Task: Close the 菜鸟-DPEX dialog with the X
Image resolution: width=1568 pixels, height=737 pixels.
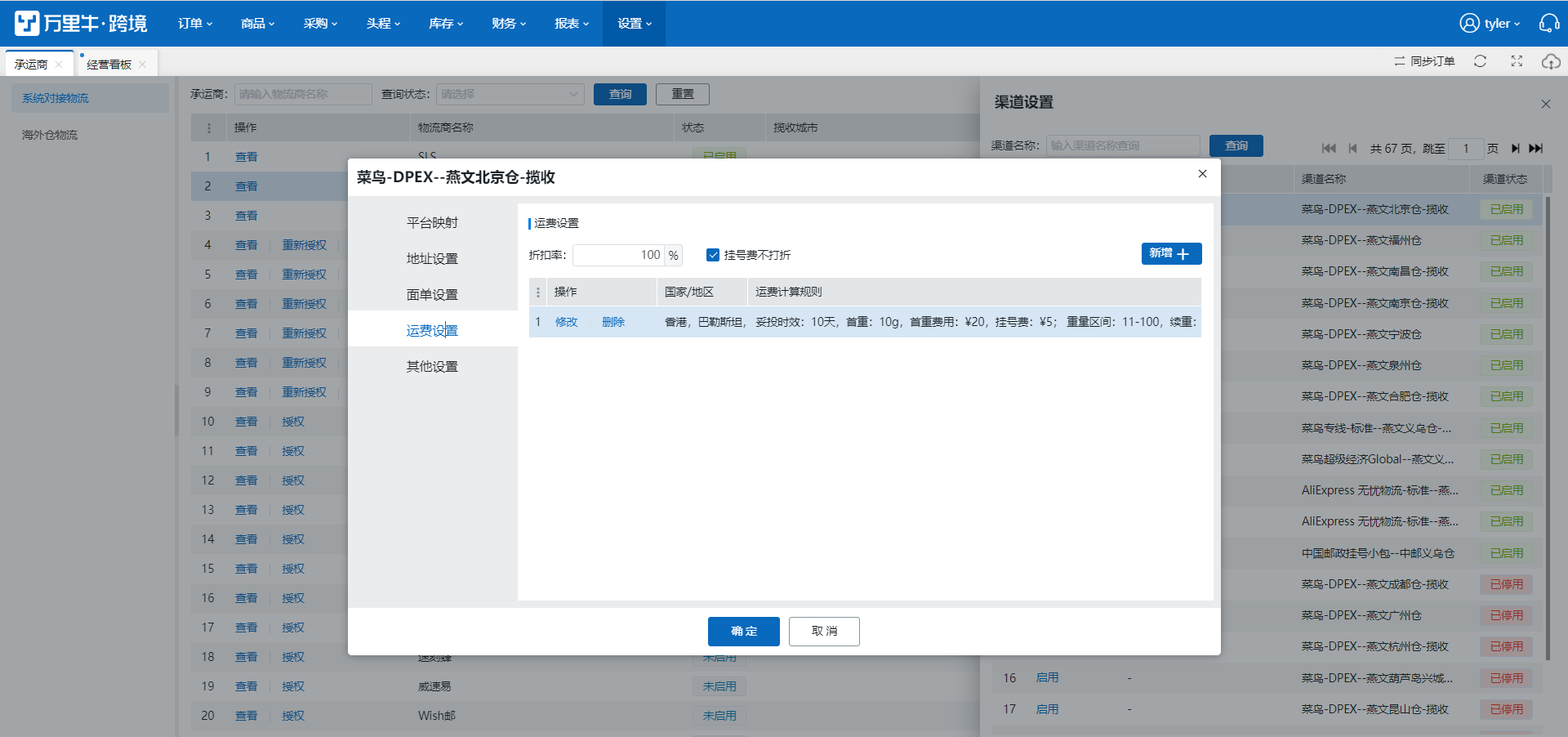Action: 1202,173
